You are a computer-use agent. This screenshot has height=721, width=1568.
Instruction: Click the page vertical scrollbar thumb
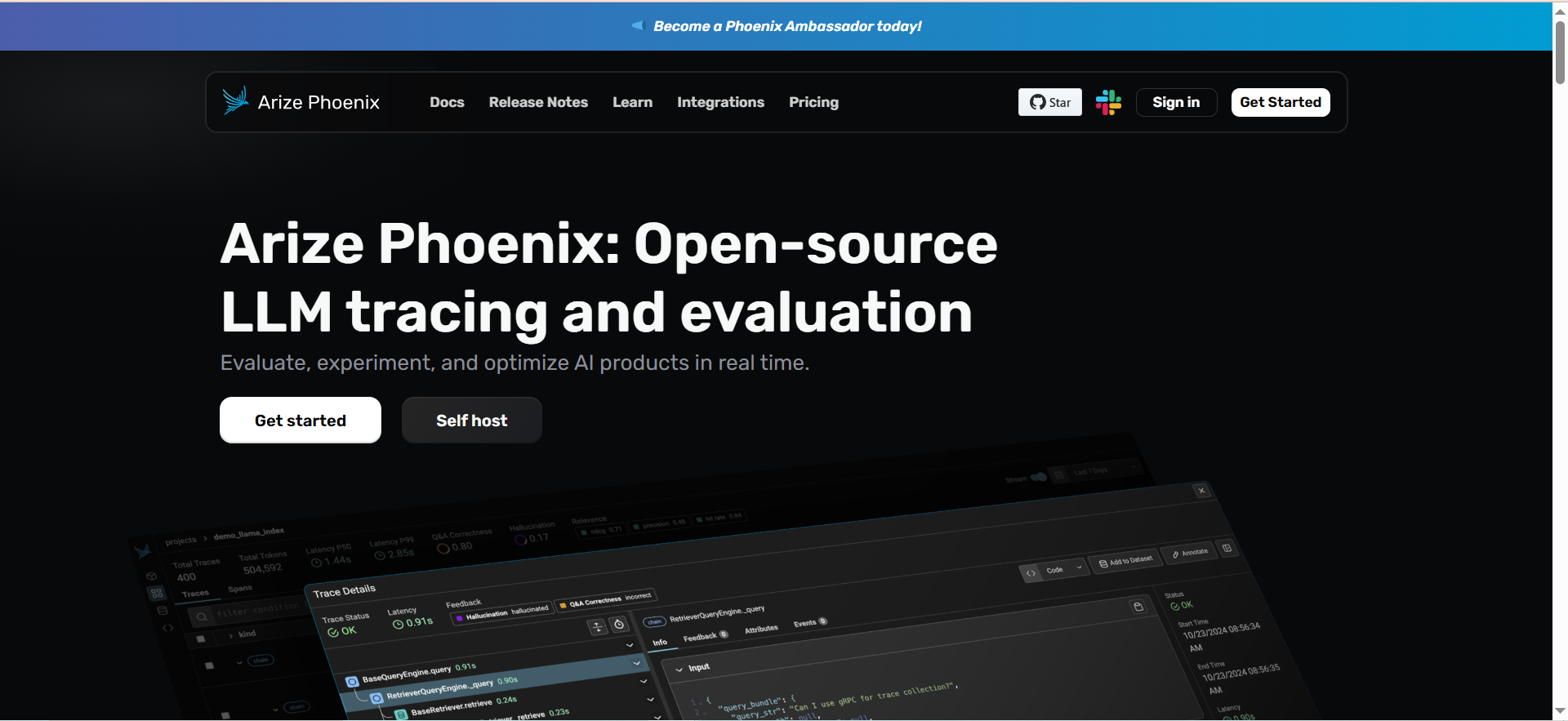click(x=1560, y=53)
